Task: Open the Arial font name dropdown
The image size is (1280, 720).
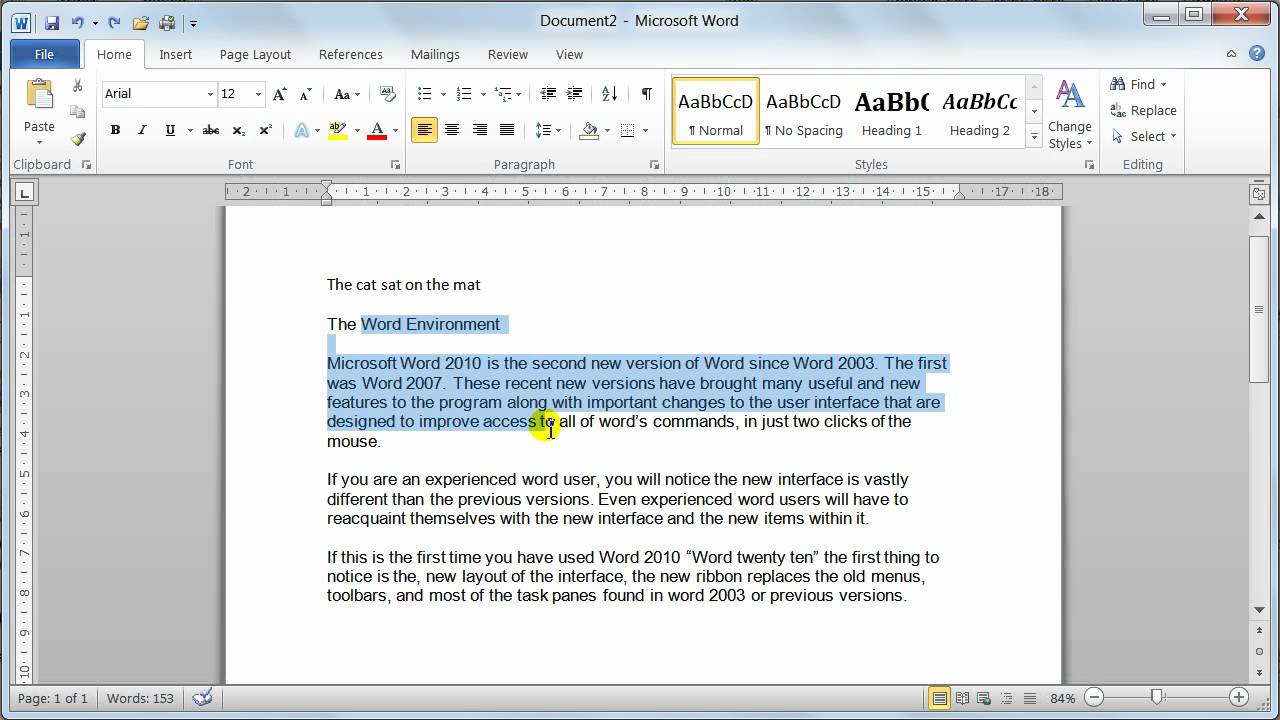Action: pyautogui.click(x=210, y=94)
